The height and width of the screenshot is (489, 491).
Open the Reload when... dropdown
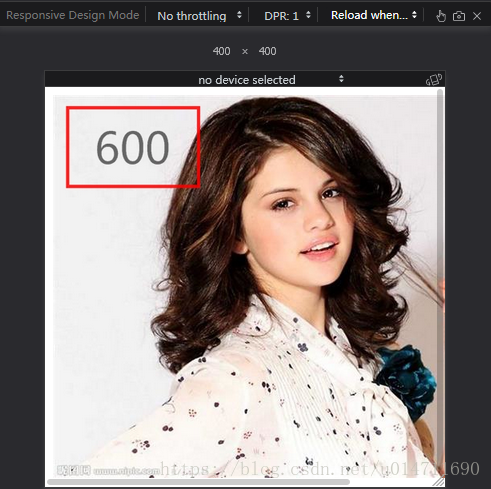click(374, 15)
